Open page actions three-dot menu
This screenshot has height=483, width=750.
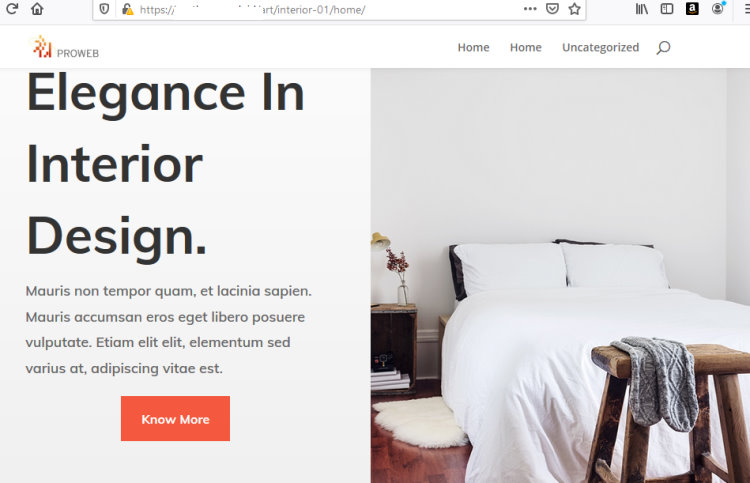(x=530, y=9)
